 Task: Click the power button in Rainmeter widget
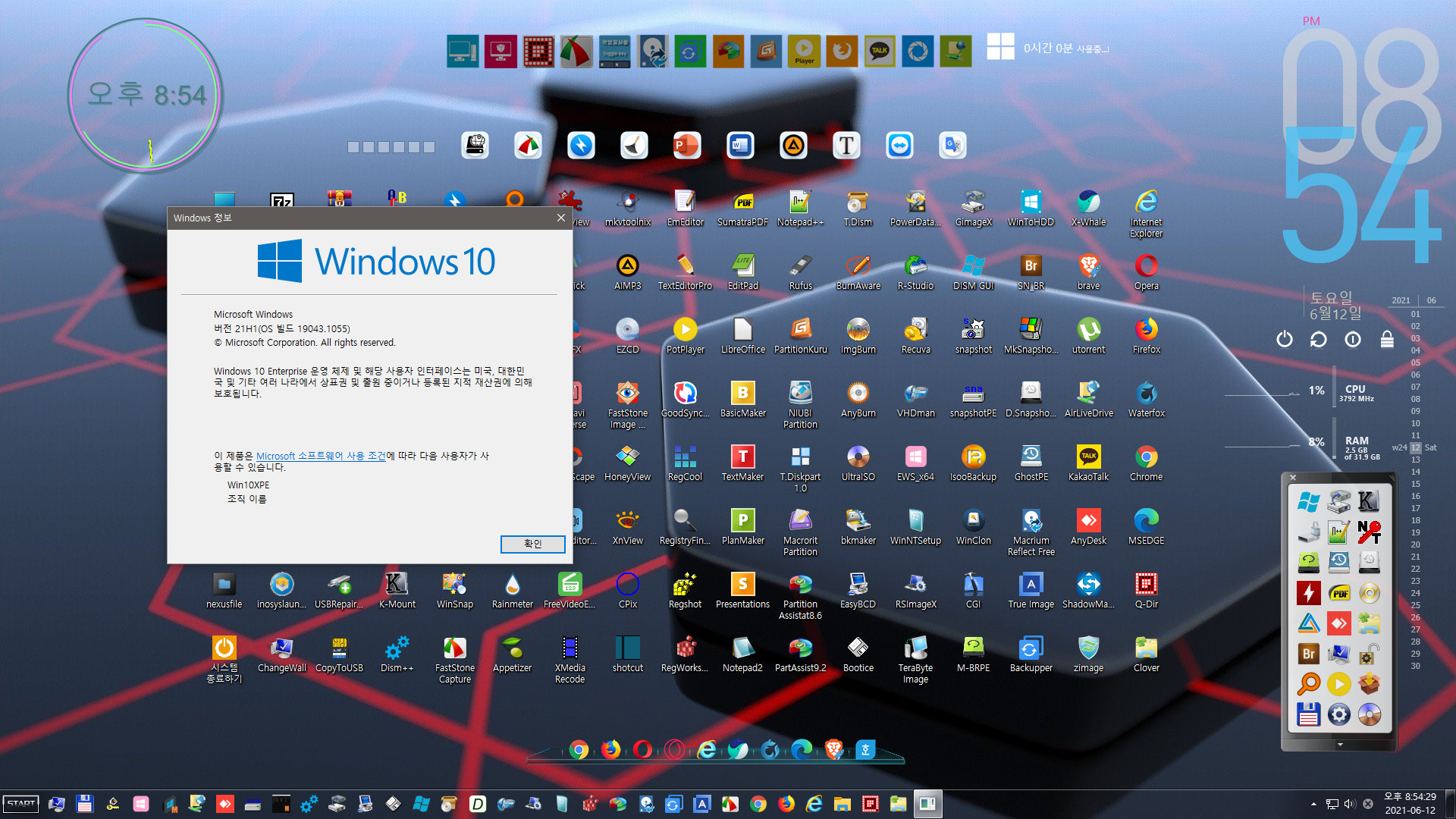1284,339
